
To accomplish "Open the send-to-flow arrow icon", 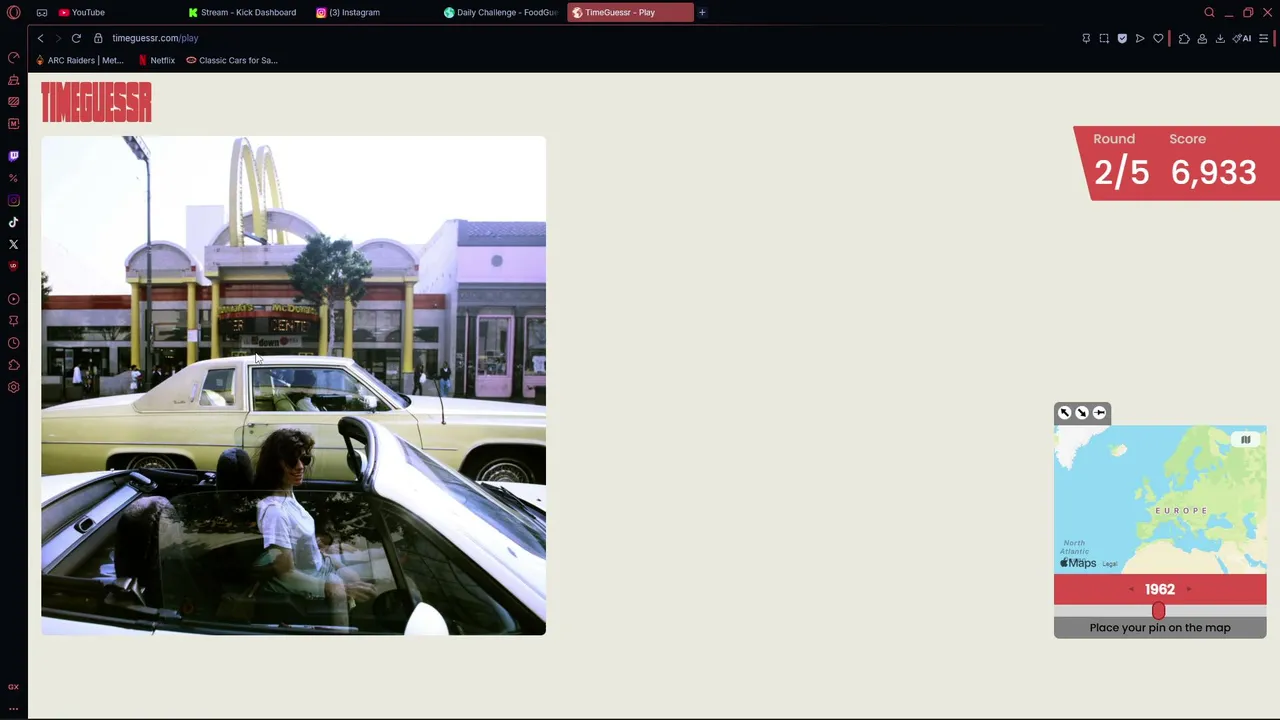I will [1140, 38].
